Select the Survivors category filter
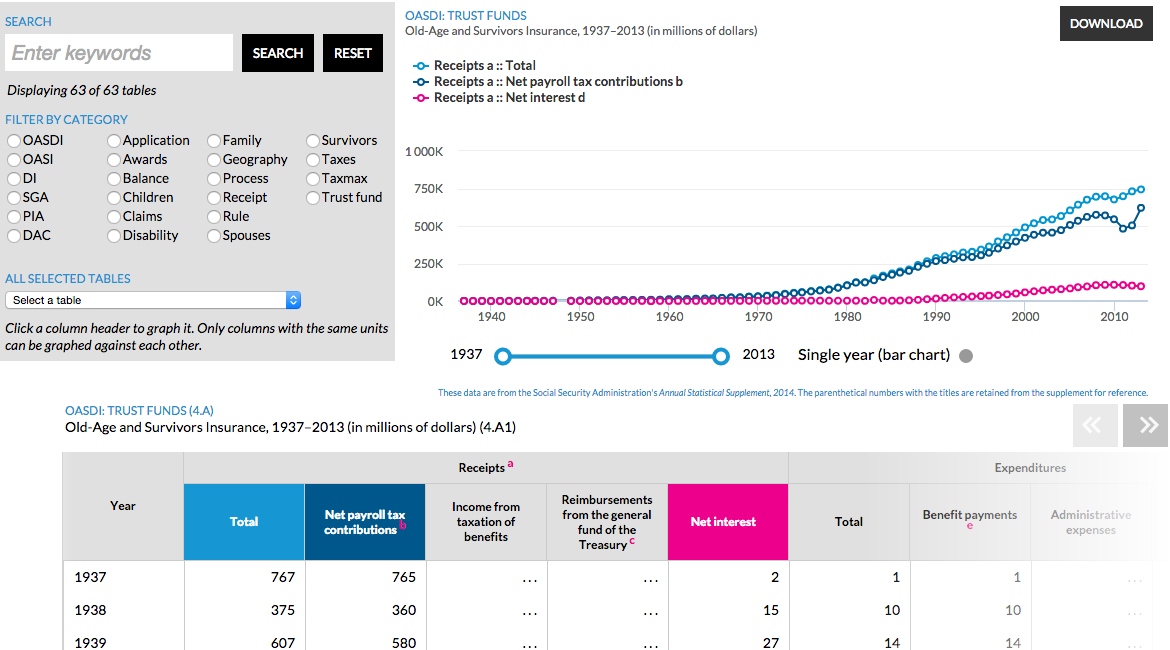1170x650 pixels. 312,140
